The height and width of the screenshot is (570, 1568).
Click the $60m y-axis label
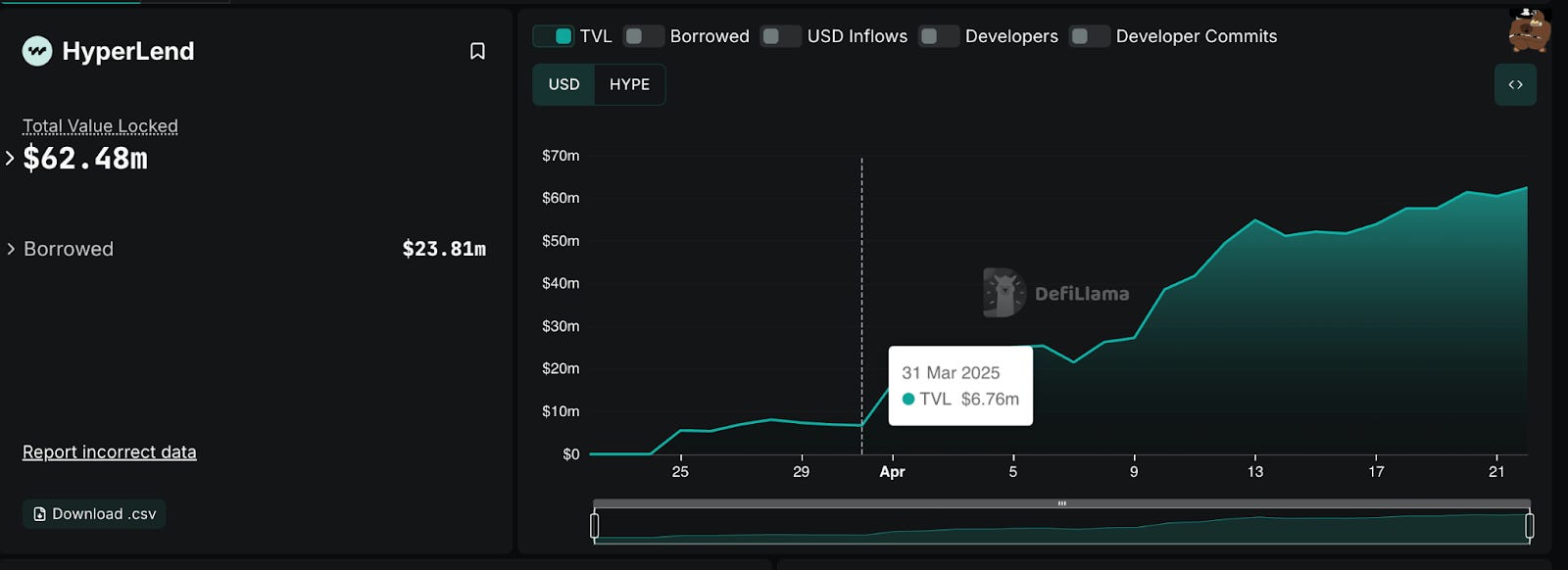click(561, 198)
